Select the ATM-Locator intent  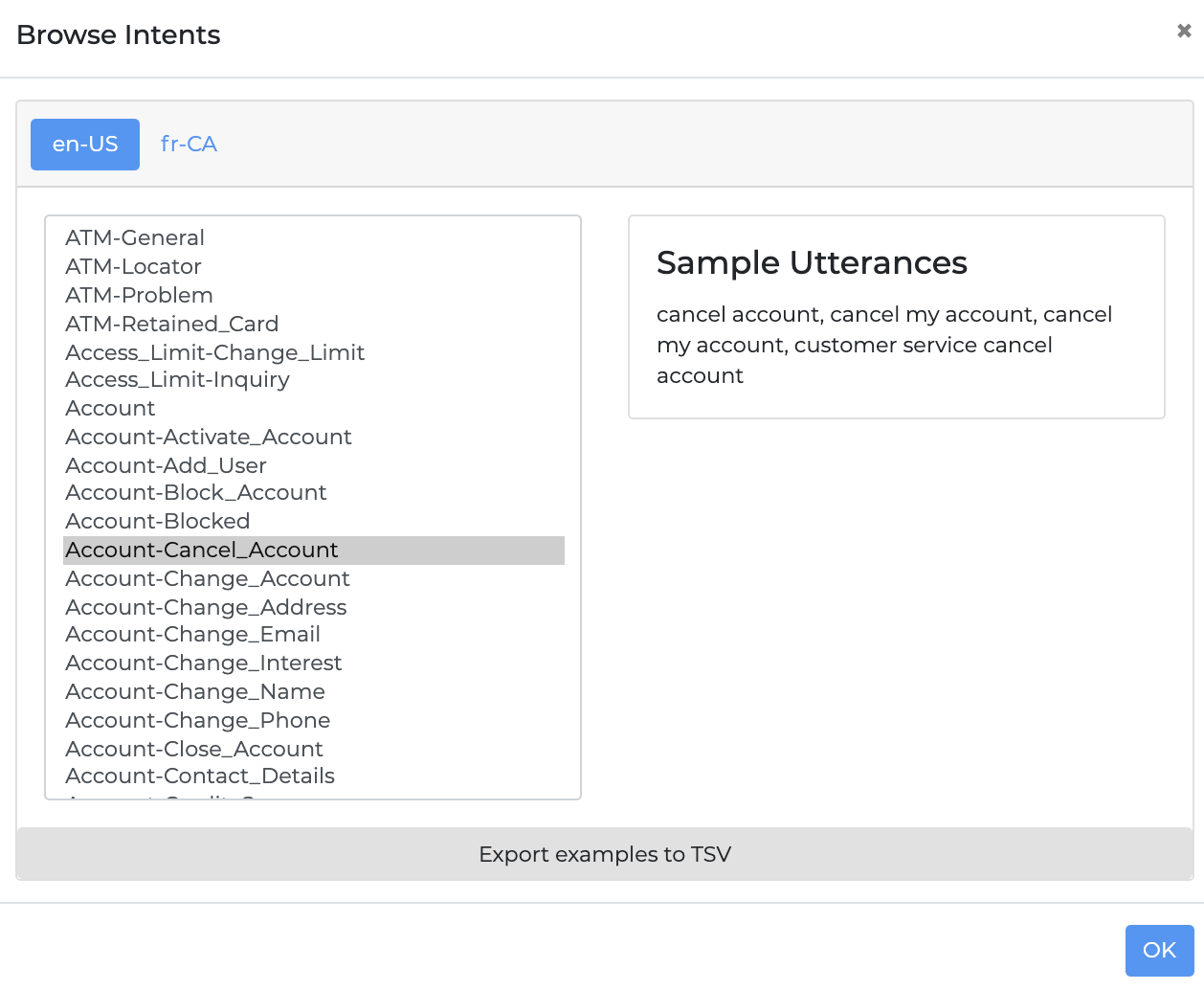pyautogui.click(x=133, y=266)
